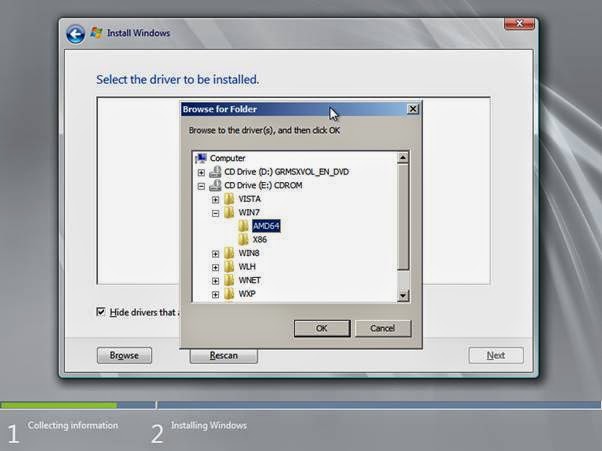602x451 pixels.
Task: Select the Computer icon in tree
Action: coord(201,158)
